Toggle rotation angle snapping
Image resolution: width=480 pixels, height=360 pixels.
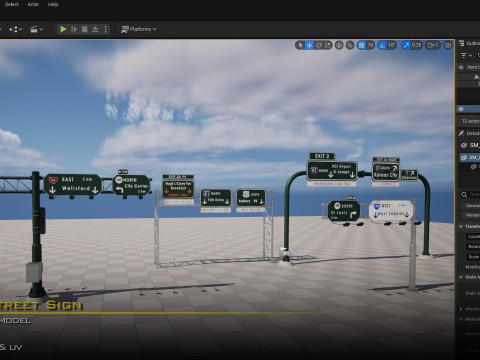382,45
